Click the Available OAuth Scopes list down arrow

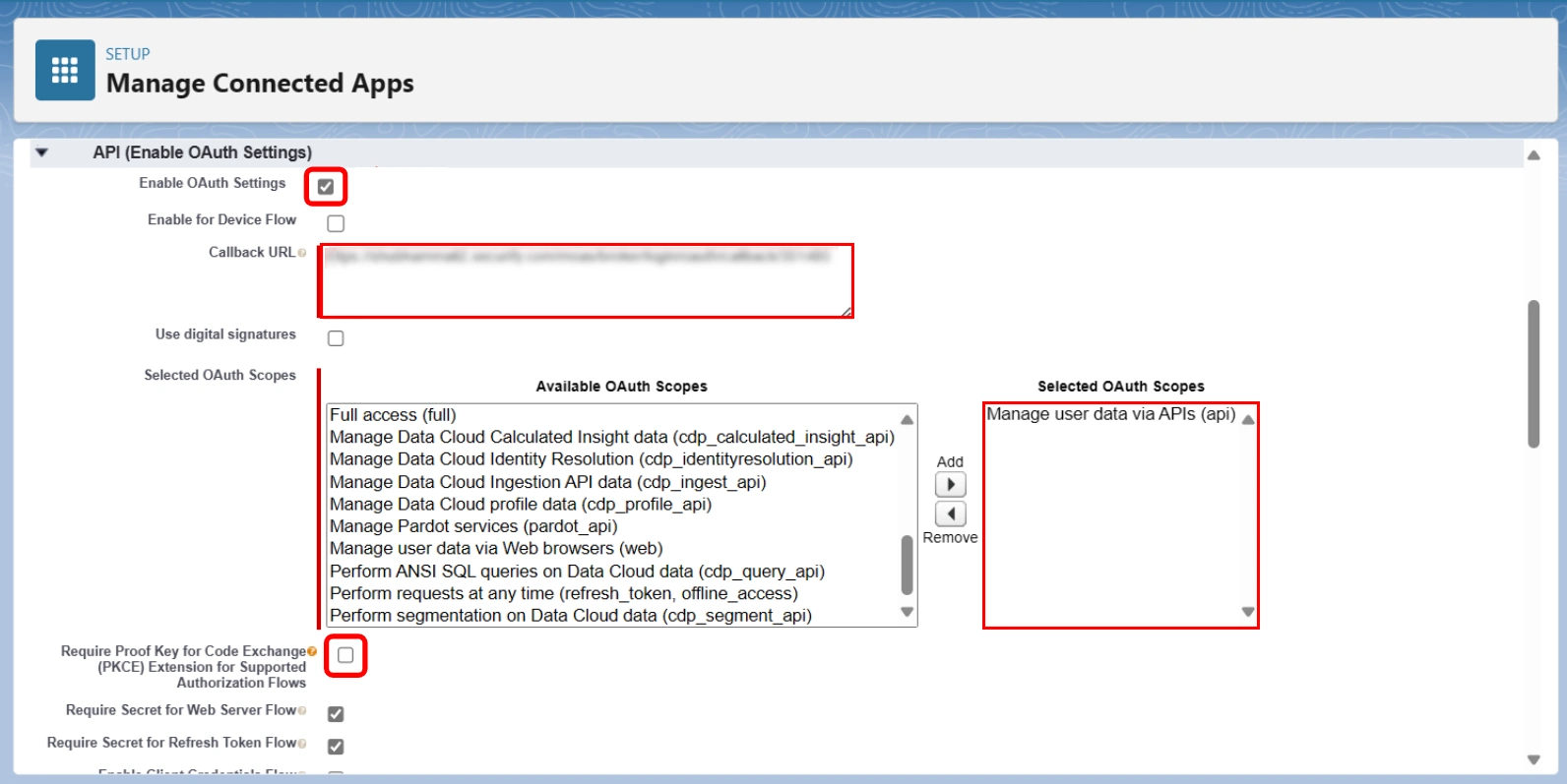pyautogui.click(x=908, y=612)
